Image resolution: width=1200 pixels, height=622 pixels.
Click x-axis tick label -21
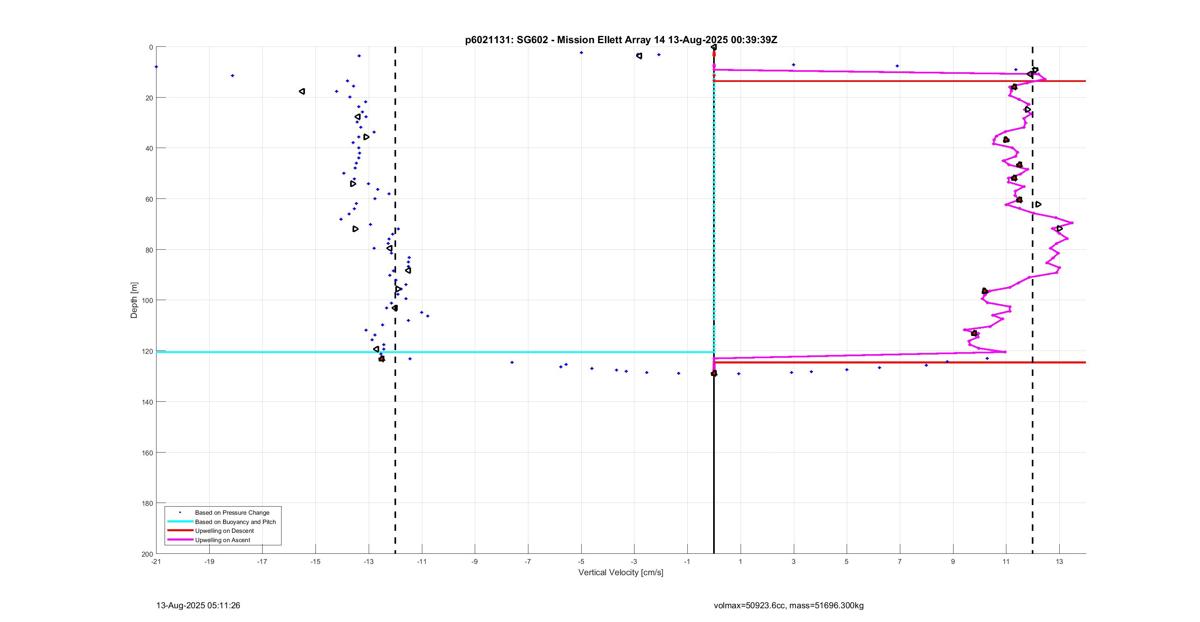pos(156,562)
